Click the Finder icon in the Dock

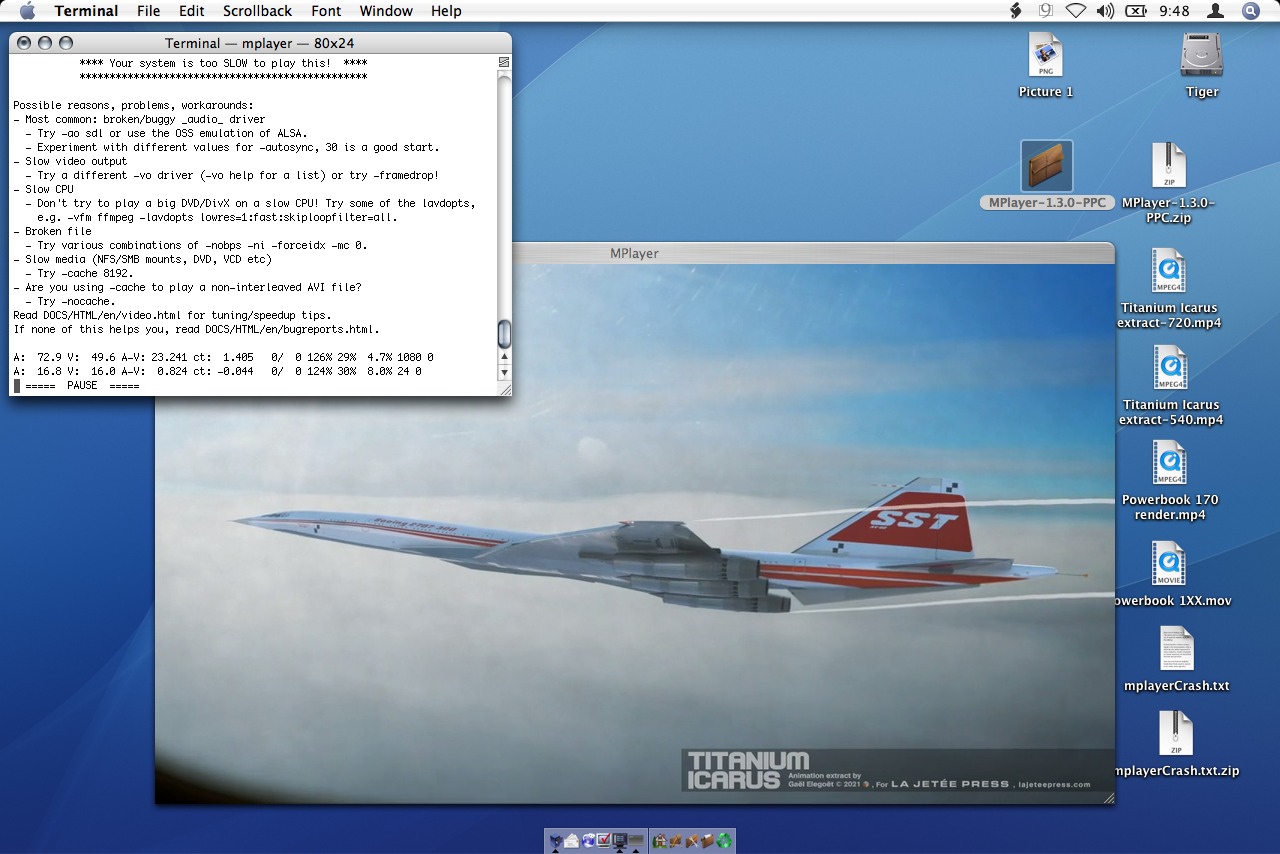555,841
